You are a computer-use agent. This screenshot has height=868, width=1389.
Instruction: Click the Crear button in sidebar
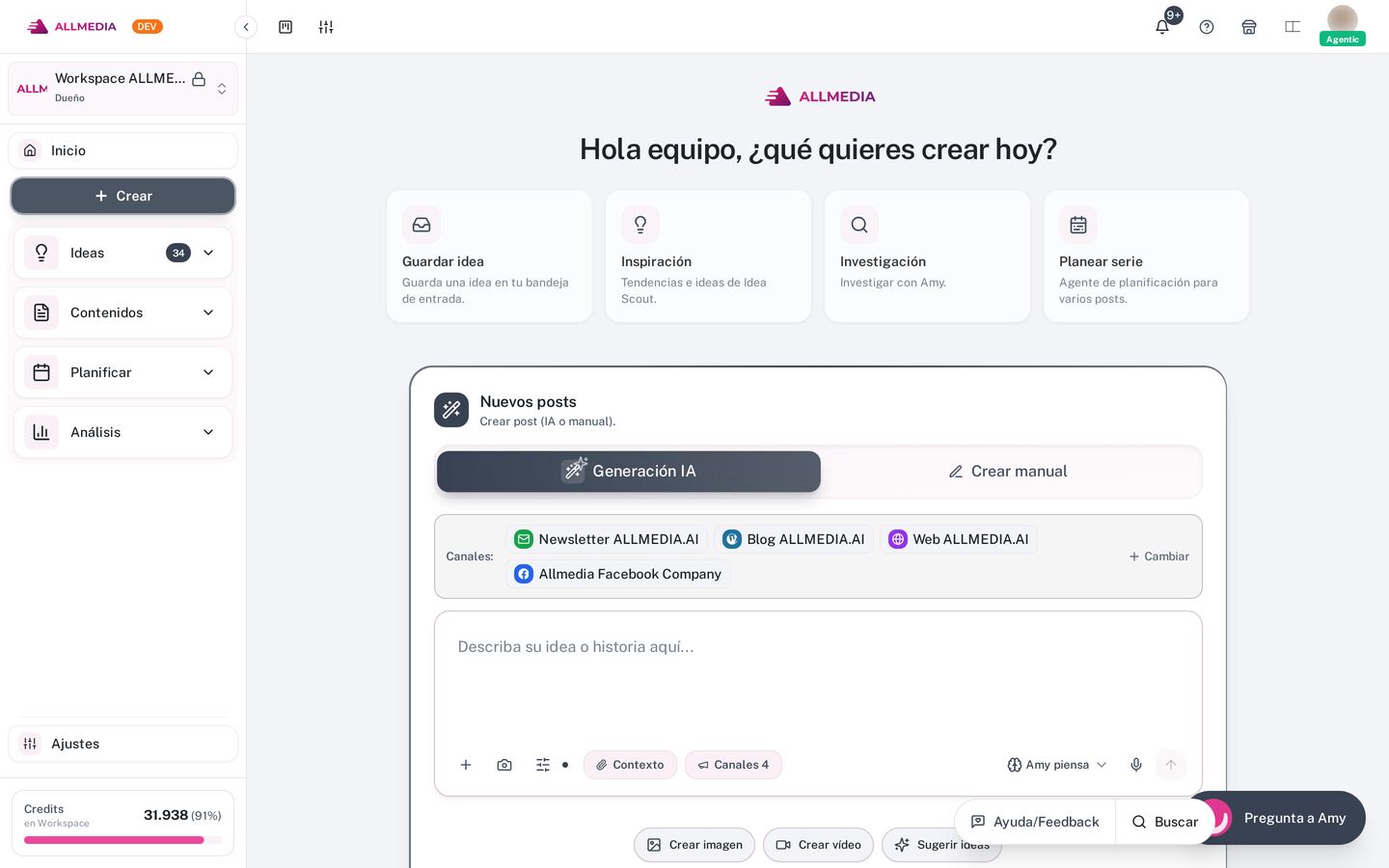pyautogui.click(x=123, y=196)
